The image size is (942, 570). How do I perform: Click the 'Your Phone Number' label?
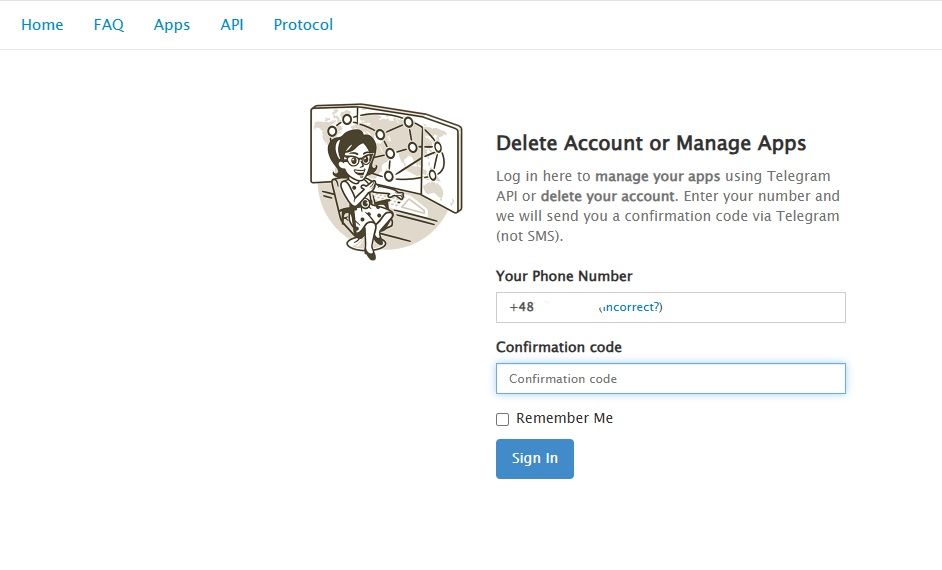[564, 276]
